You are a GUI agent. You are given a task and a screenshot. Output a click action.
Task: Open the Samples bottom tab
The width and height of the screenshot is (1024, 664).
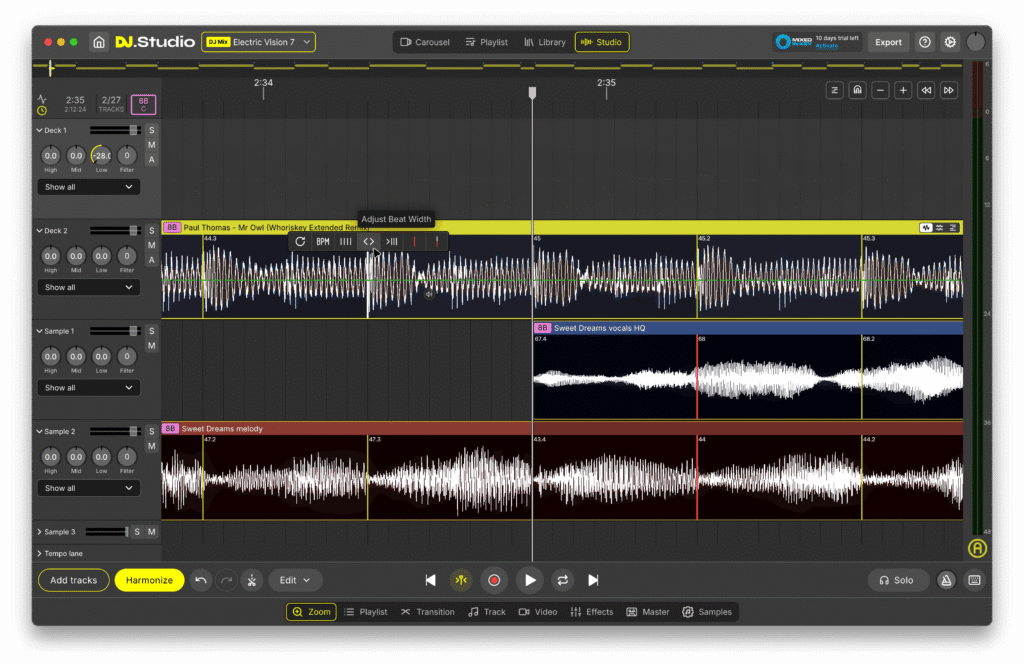pos(707,612)
